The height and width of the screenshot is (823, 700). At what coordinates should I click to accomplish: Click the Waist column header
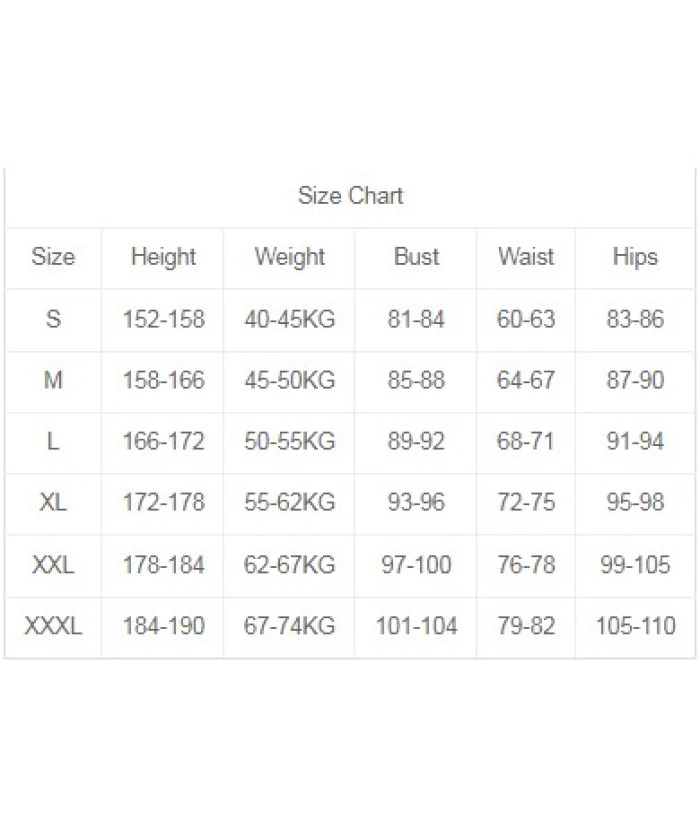coord(526,257)
